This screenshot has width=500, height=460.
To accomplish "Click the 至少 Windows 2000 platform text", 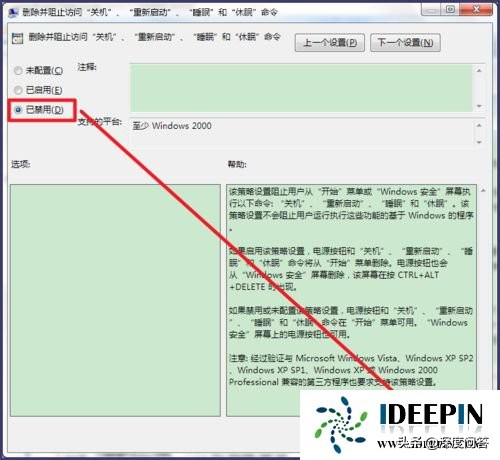I will pyautogui.click(x=172, y=126).
